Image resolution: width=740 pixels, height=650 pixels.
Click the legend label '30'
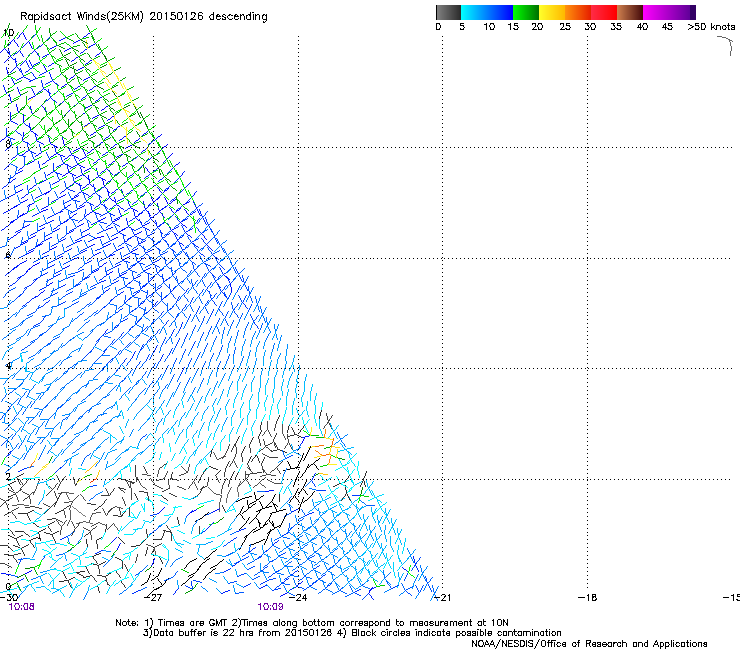pyautogui.click(x=590, y=27)
